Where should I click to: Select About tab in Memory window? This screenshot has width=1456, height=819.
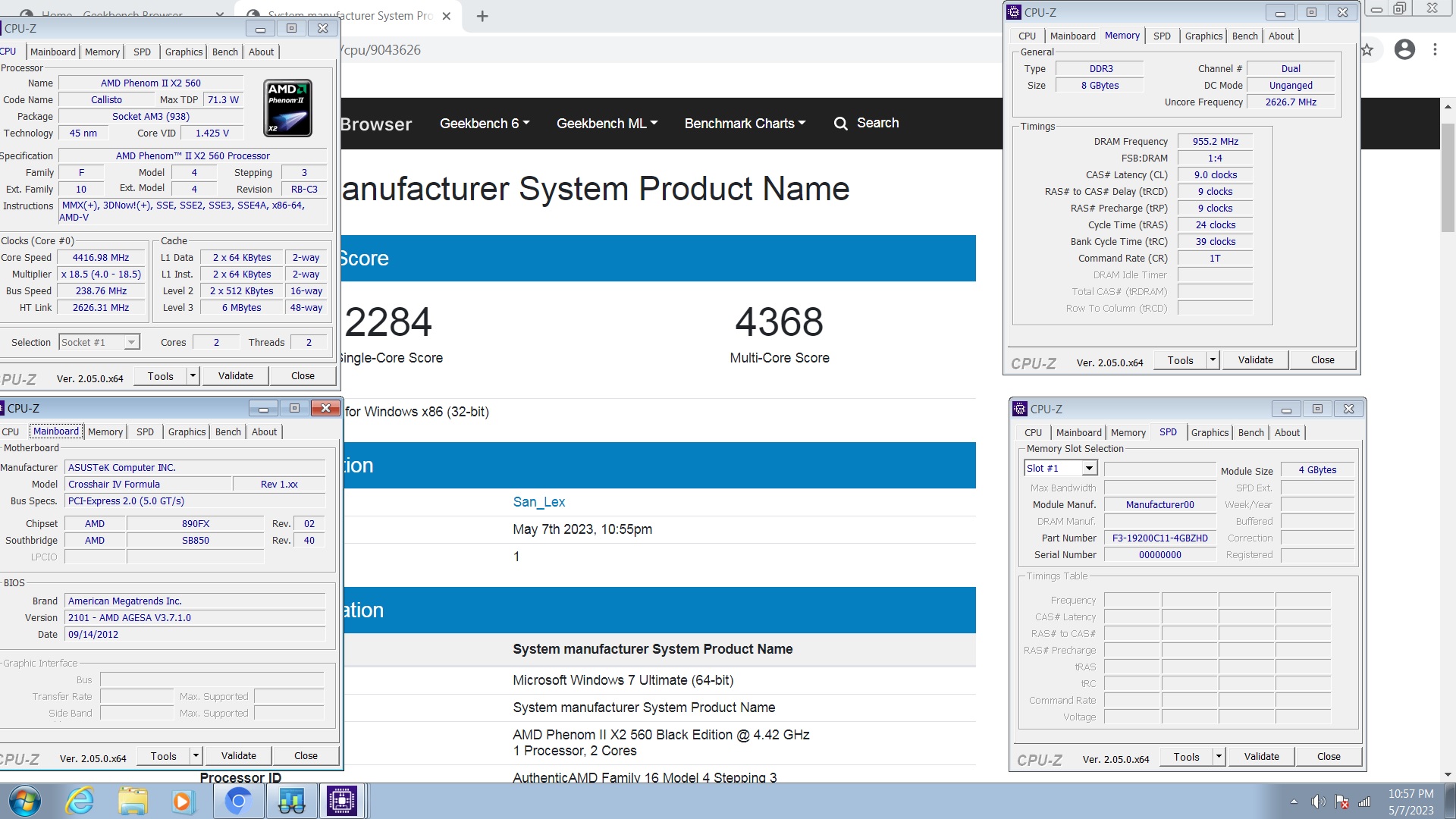point(1281,36)
